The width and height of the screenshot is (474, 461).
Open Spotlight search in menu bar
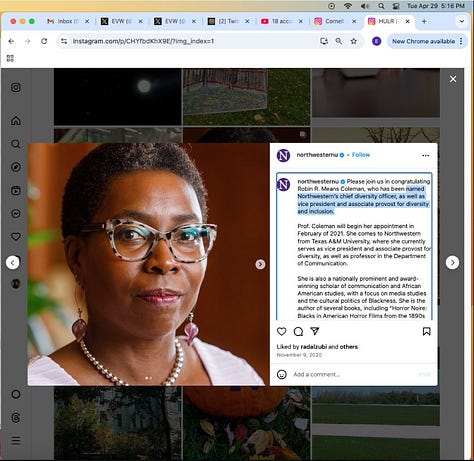(381, 6)
